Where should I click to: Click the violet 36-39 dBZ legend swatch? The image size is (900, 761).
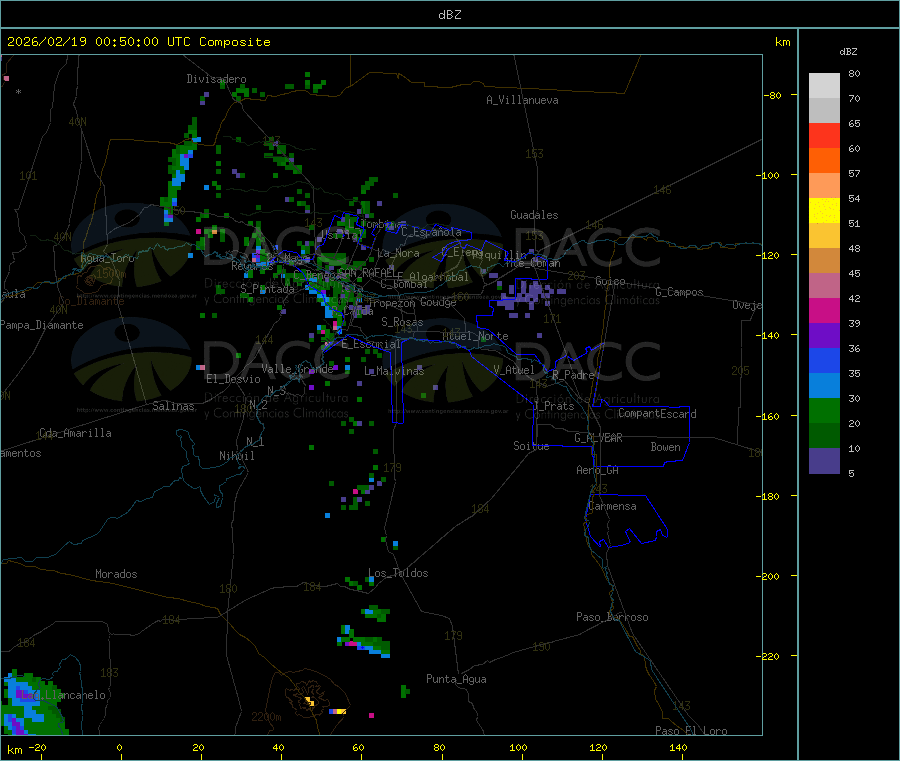pyautogui.click(x=824, y=336)
